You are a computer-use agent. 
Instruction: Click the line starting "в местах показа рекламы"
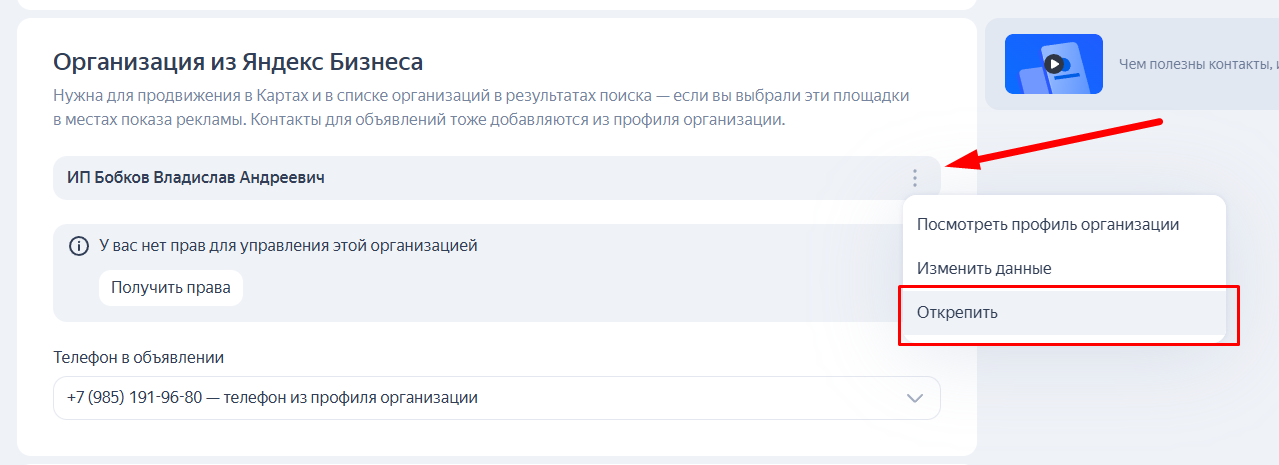coord(419,121)
